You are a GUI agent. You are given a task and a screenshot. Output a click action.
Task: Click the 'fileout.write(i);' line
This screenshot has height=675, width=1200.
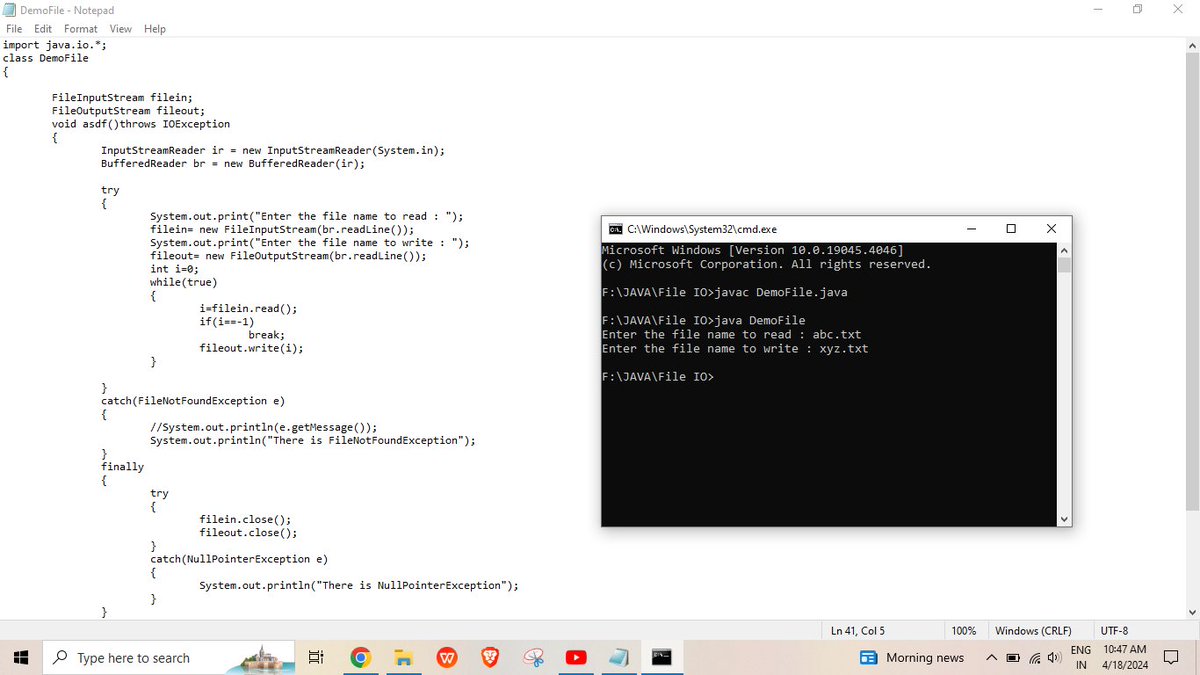pos(251,348)
